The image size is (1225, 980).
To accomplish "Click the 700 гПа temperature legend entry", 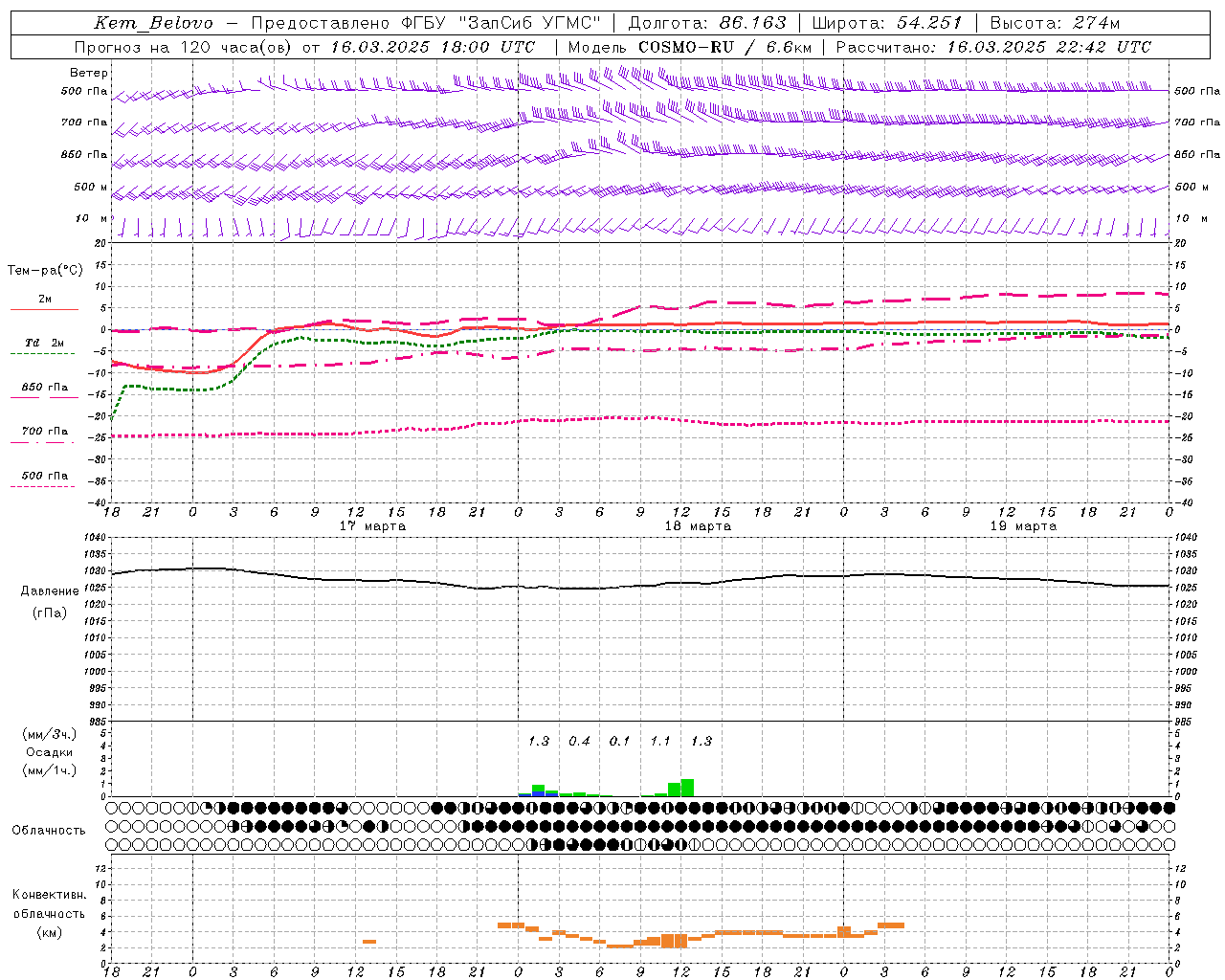I will pyautogui.click(x=45, y=432).
